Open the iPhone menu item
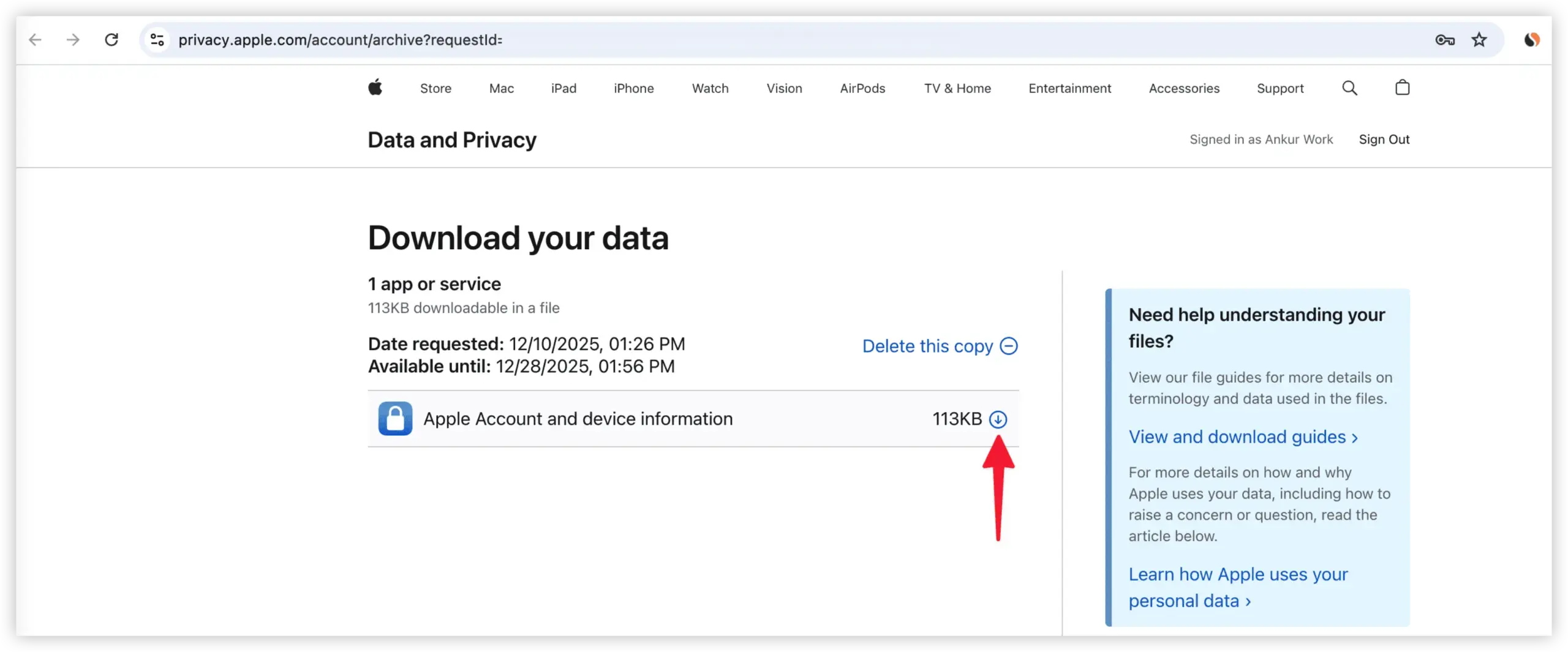1568x652 pixels. 634,88
